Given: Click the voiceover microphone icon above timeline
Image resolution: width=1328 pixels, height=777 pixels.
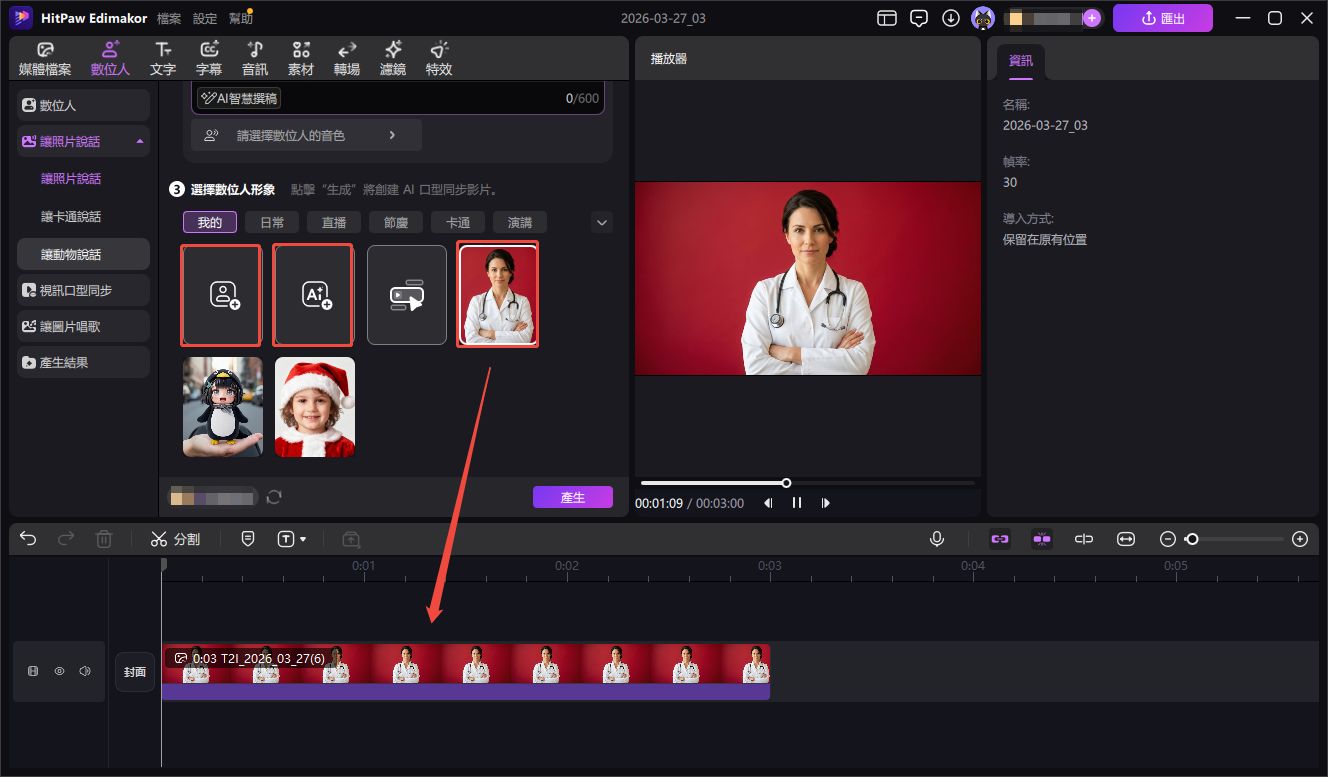Looking at the screenshot, I should [x=937, y=538].
